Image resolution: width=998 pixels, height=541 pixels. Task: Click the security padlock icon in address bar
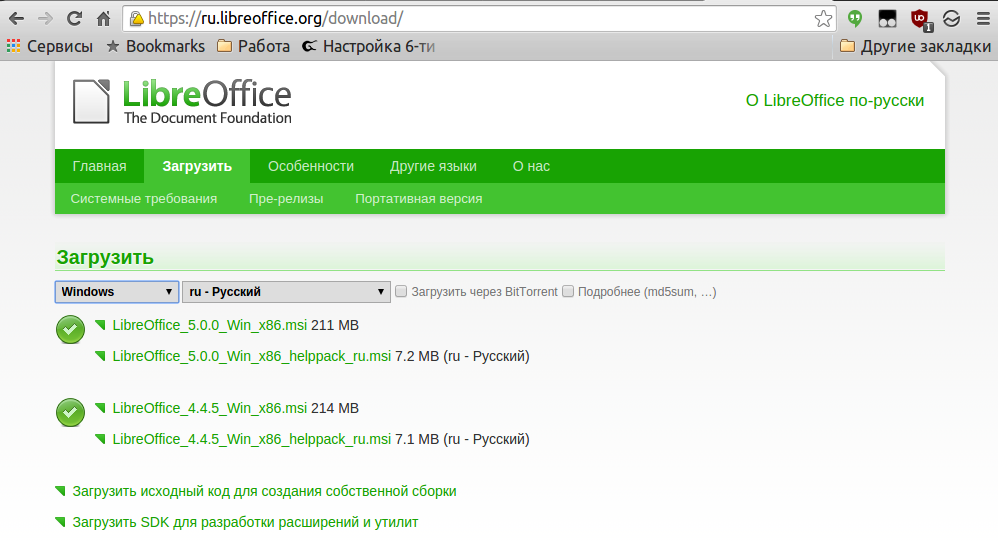[x=136, y=19]
